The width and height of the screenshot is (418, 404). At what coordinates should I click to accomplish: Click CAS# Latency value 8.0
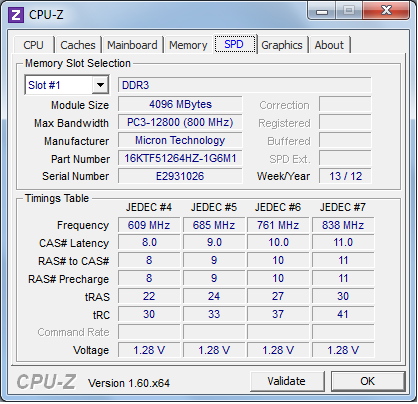pyautogui.click(x=149, y=242)
